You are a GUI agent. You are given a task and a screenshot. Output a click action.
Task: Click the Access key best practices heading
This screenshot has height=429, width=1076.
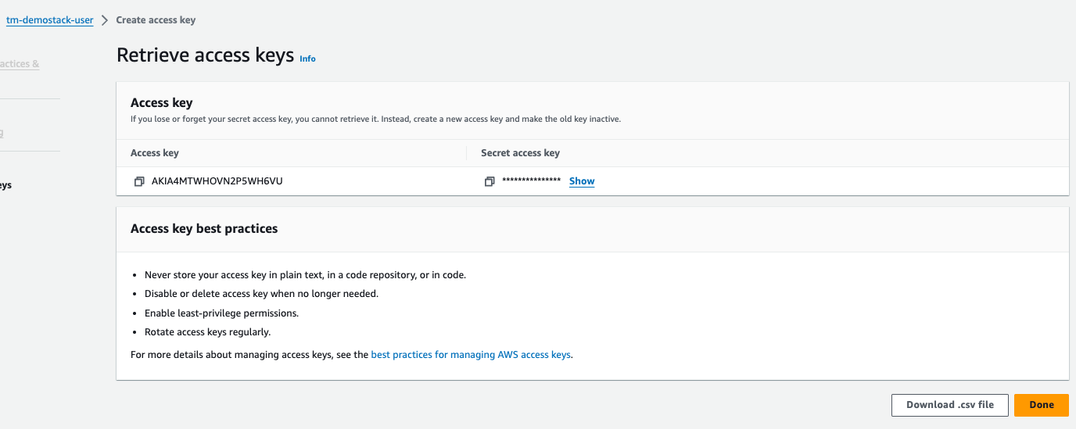point(204,229)
